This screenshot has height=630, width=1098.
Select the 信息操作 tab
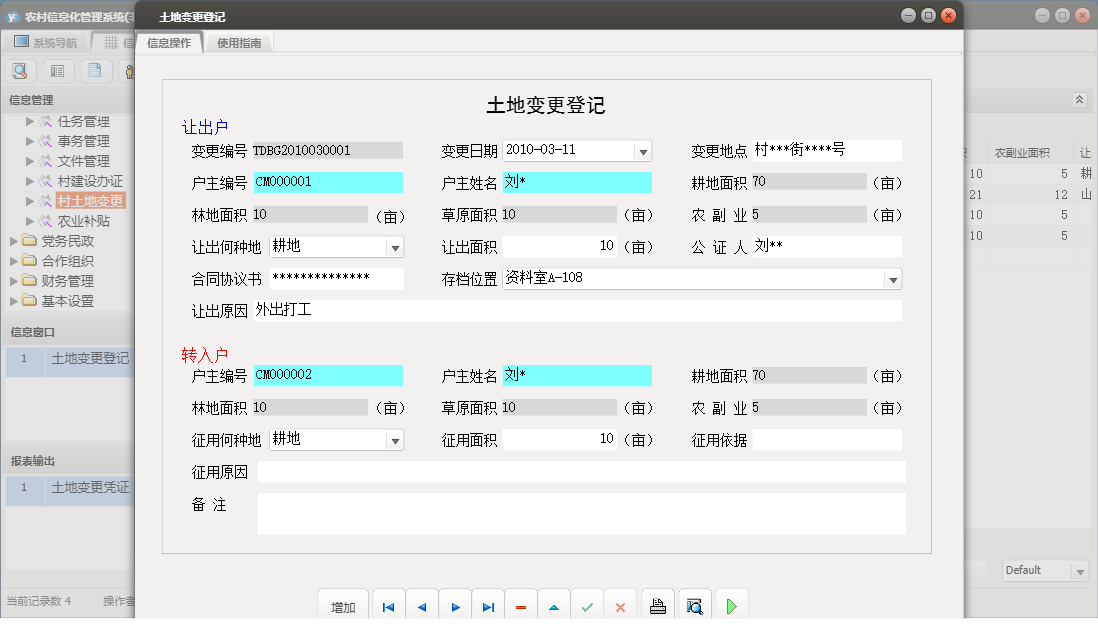click(168, 43)
